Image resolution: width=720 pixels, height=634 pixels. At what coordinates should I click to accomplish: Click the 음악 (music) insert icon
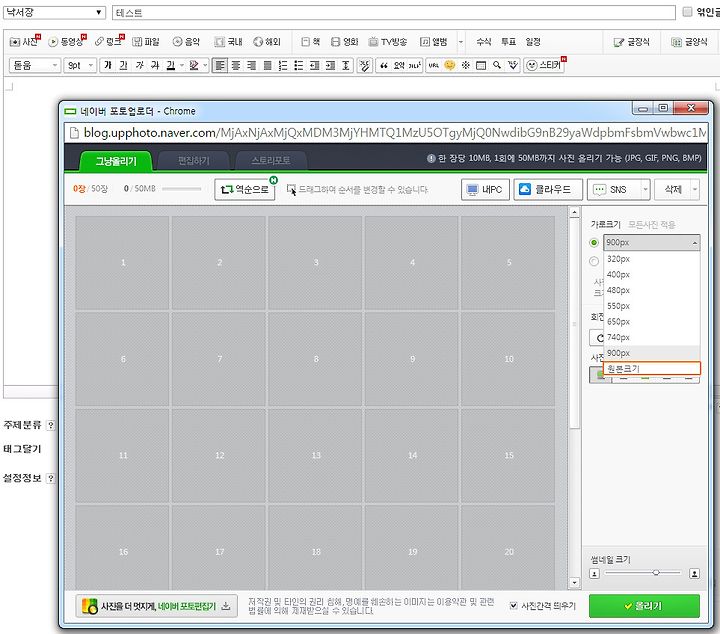(186, 42)
